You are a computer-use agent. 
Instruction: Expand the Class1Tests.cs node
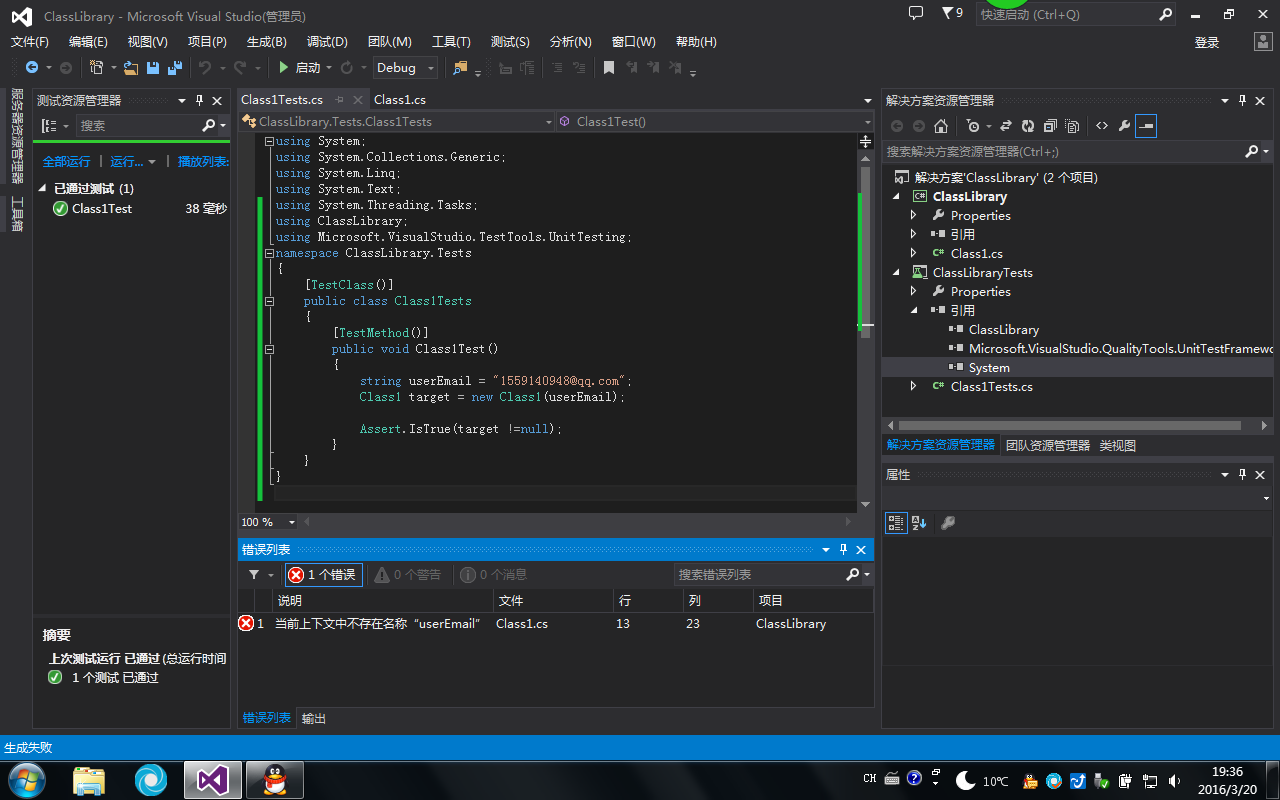[x=913, y=386]
